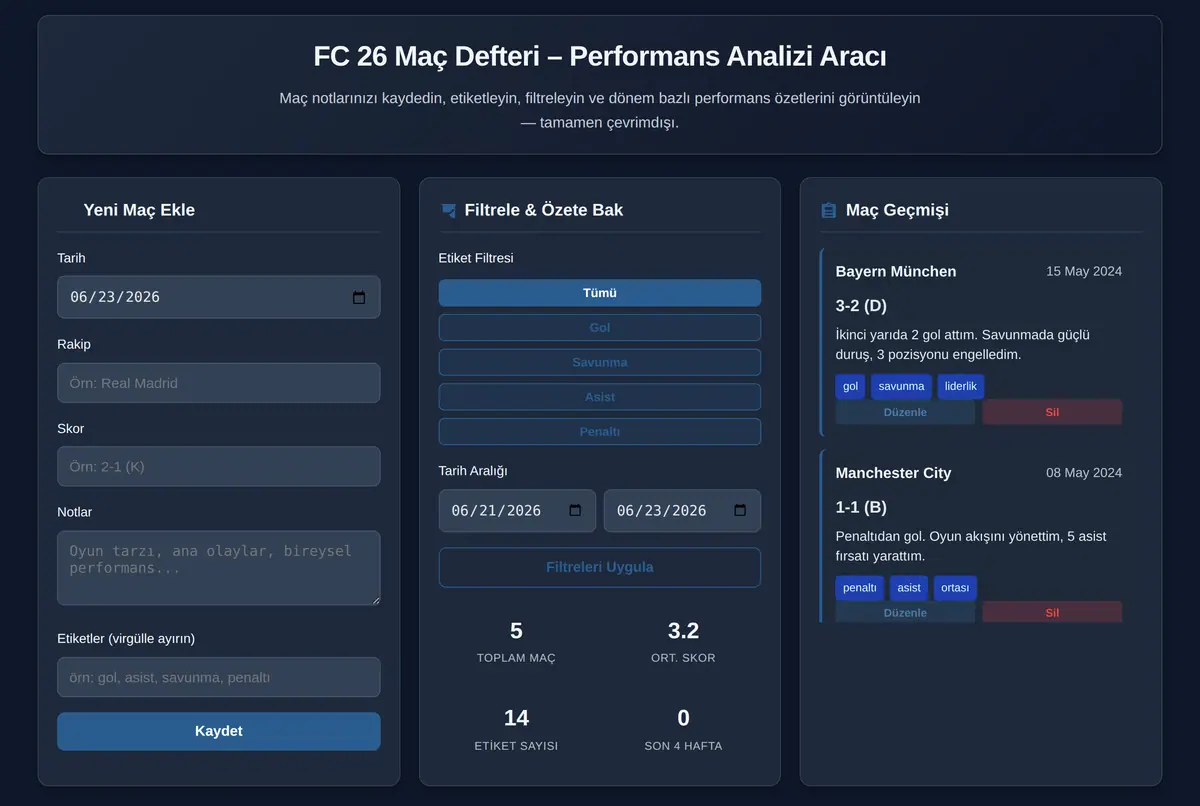Click the 'savunma' tag chip

pyautogui.click(x=902, y=387)
